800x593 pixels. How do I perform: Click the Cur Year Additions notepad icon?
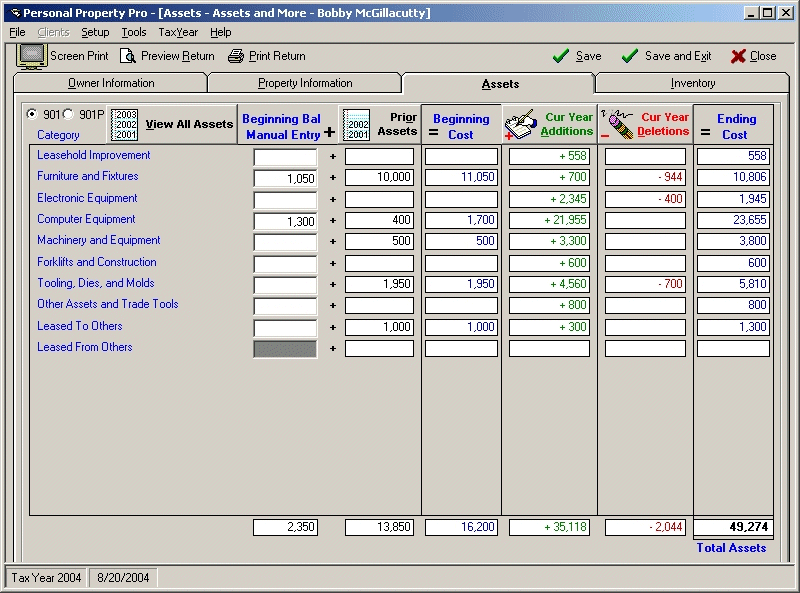(x=521, y=125)
